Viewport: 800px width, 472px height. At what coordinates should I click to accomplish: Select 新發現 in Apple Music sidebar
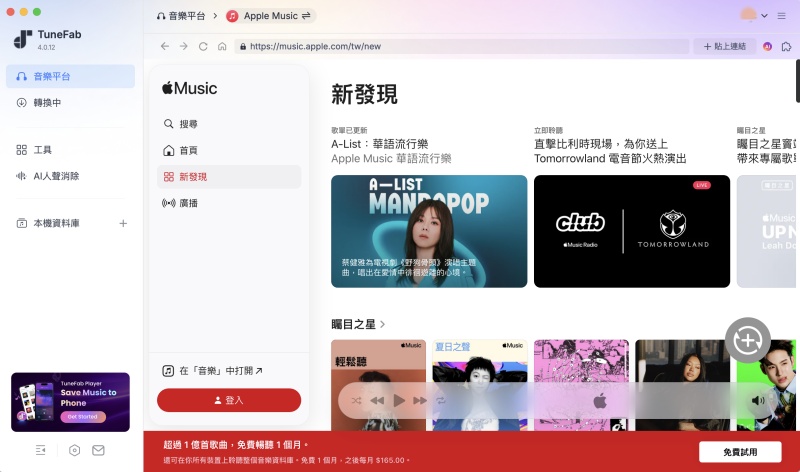(x=229, y=177)
